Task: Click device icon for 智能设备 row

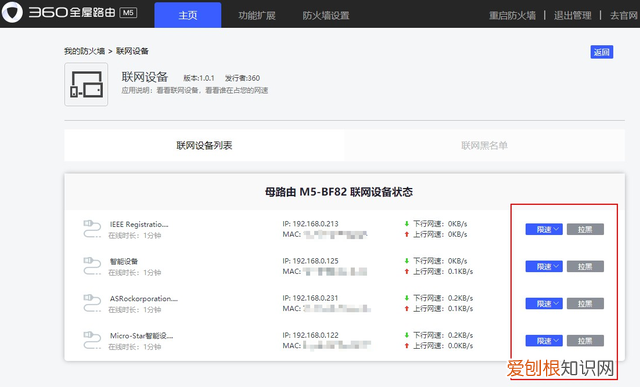Action: coord(92,266)
